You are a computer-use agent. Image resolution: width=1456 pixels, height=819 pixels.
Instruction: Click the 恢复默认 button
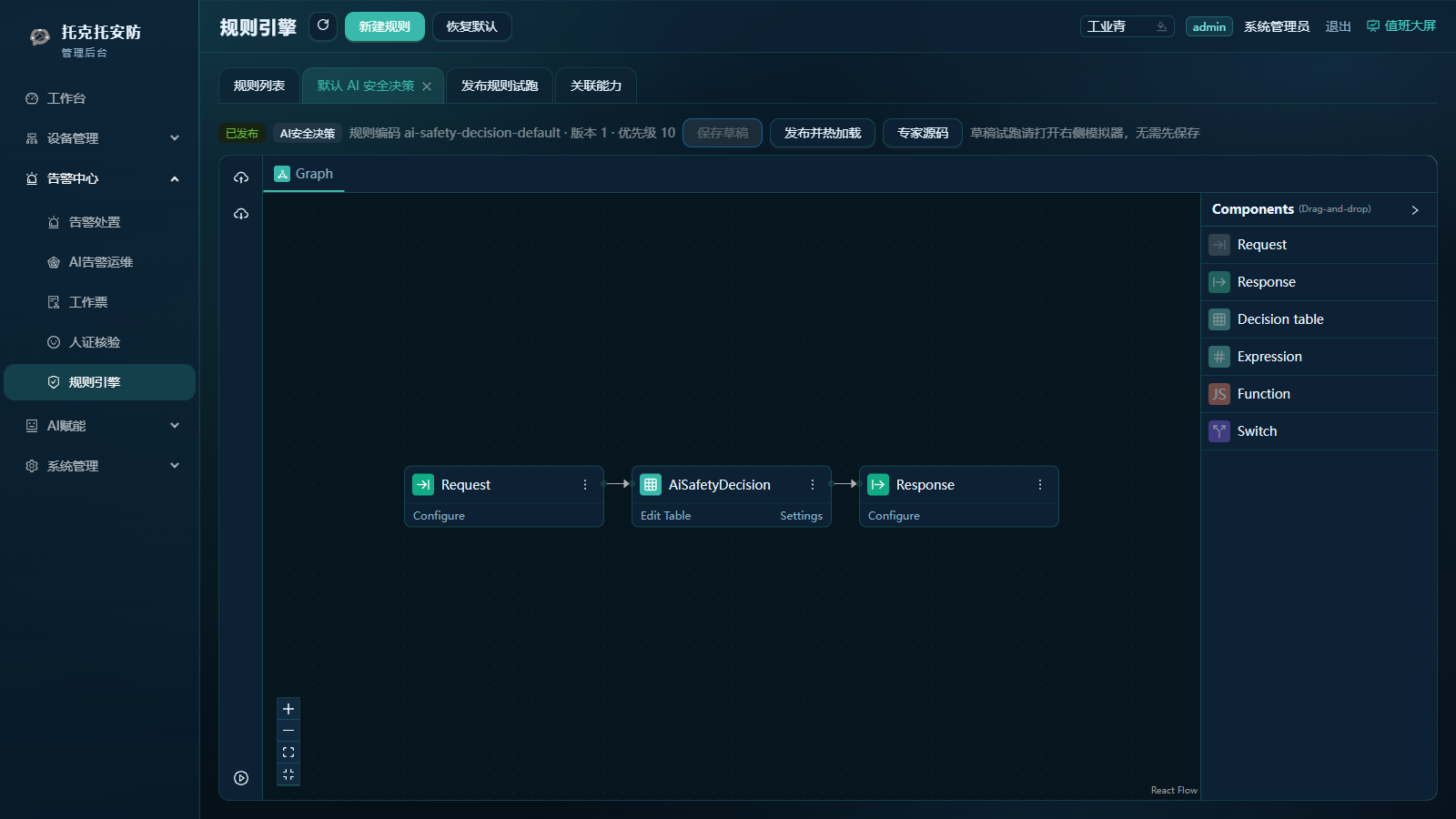point(472,26)
